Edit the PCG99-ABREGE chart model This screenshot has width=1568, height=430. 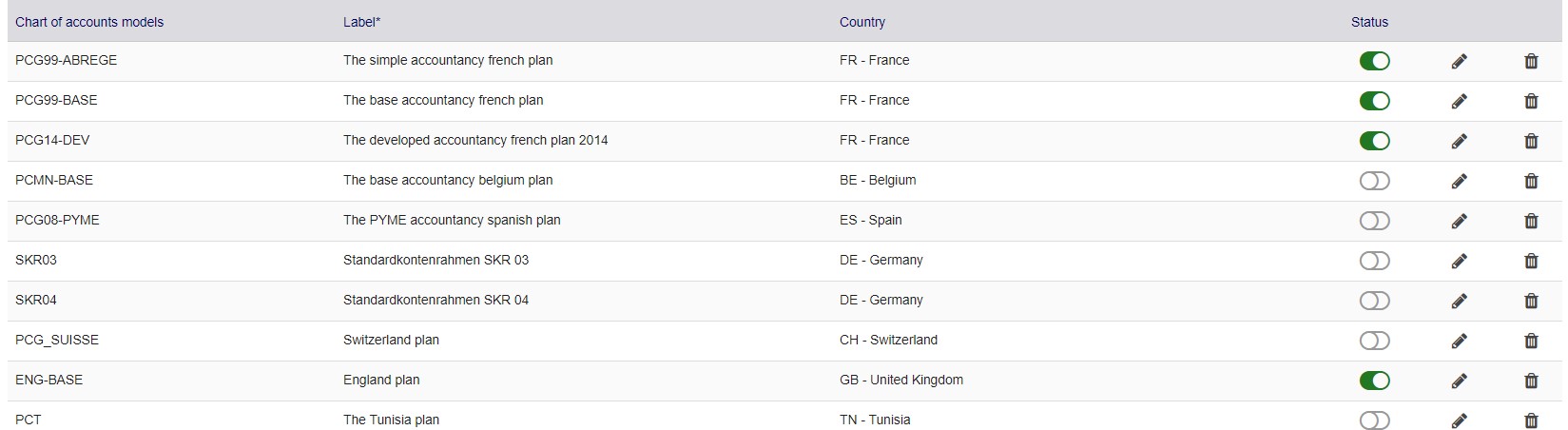pos(1460,61)
